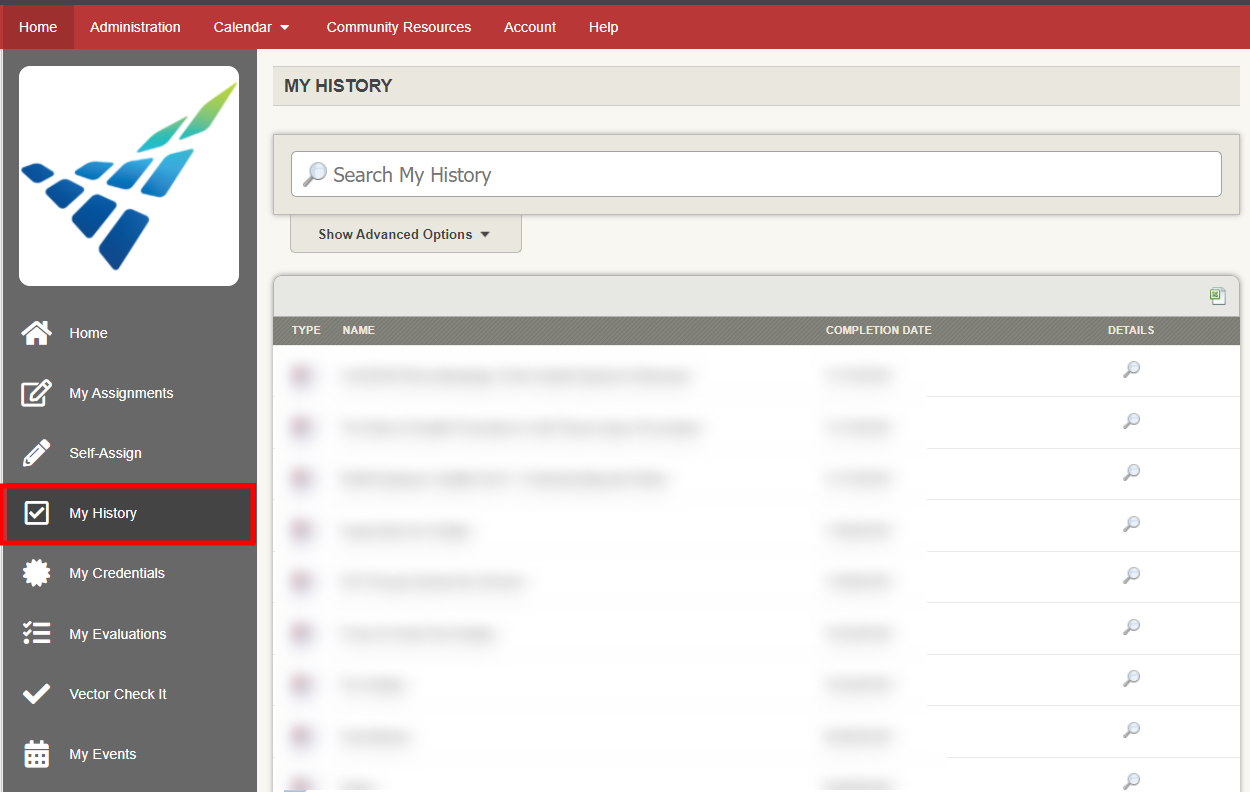Expand Show Advanced Options
The height and width of the screenshot is (792, 1250).
[405, 235]
